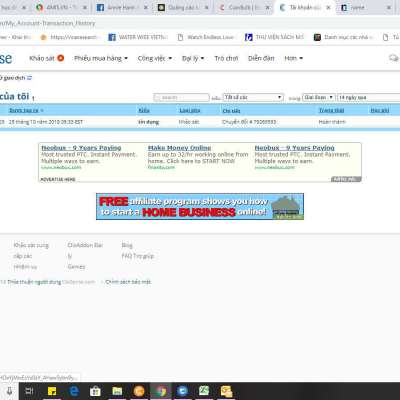The image size is (400, 400).
Task: Sort by the third column header after Kiểu
Action: [x=190, y=110]
